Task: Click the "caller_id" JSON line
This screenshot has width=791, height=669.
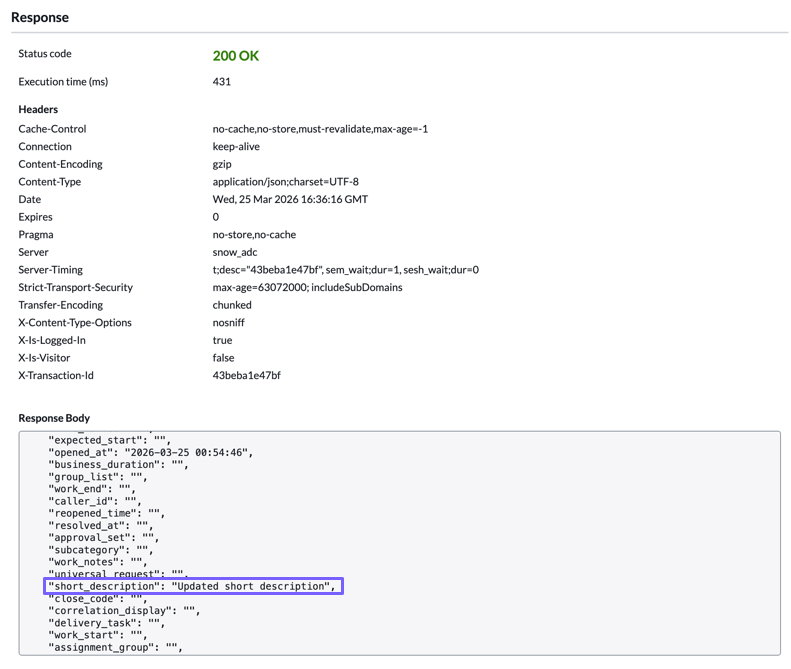Action: click(95, 501)
